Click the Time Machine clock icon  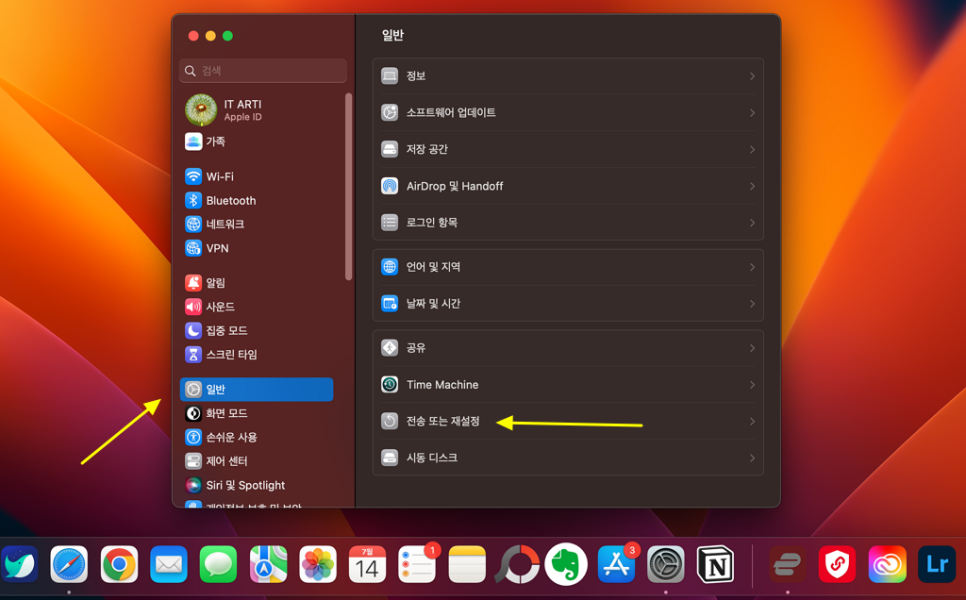pyautogui.click(x=389, y=384)
